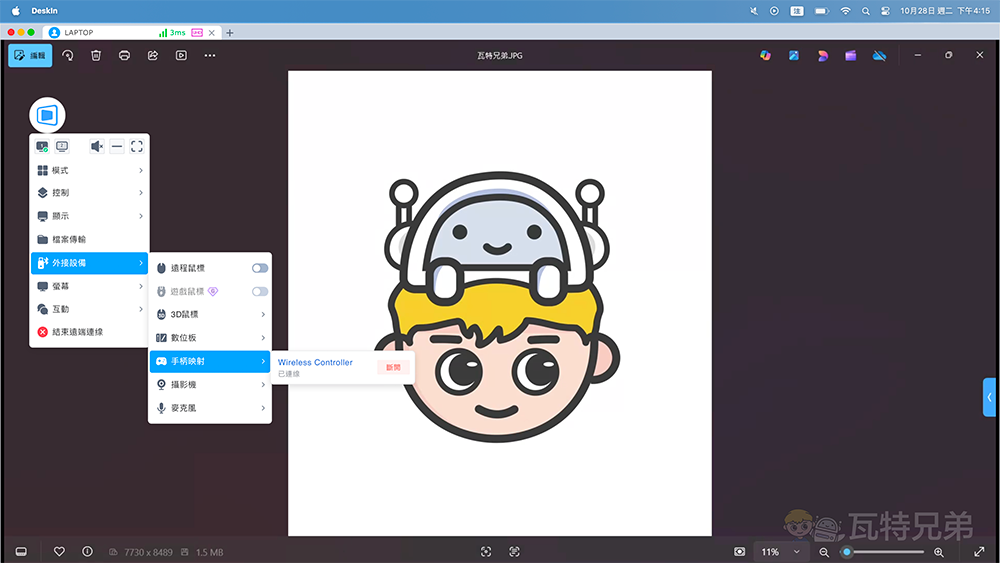Click the print icon in Photos toolbar

click(124, 56)
